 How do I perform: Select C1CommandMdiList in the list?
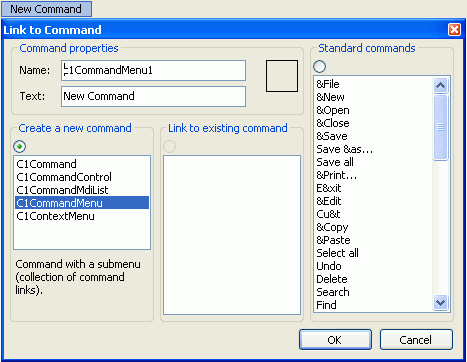click(x=82, y=190)
